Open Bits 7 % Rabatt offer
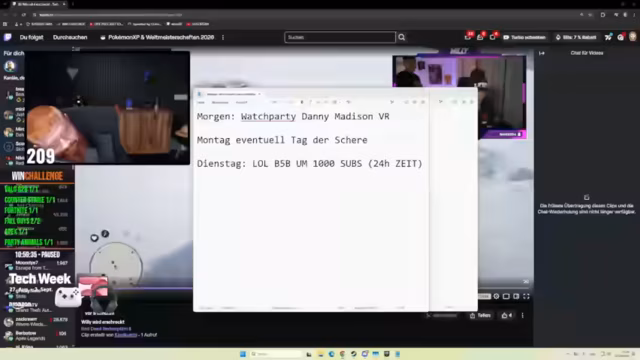 pos(576,37)
